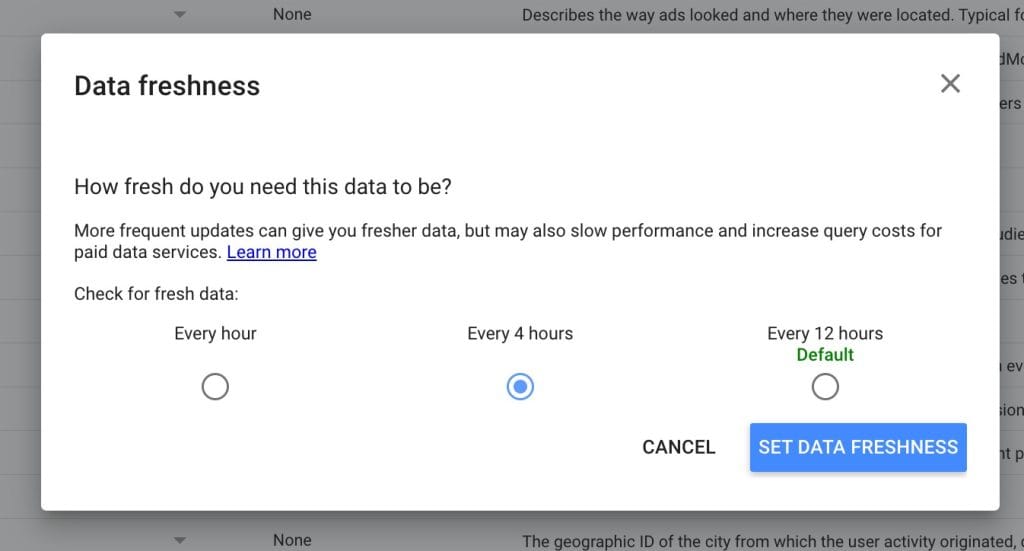This screenshot has height=551, width=1024.
Task: Select the Every hour radio button
Action: pos(215,386)
